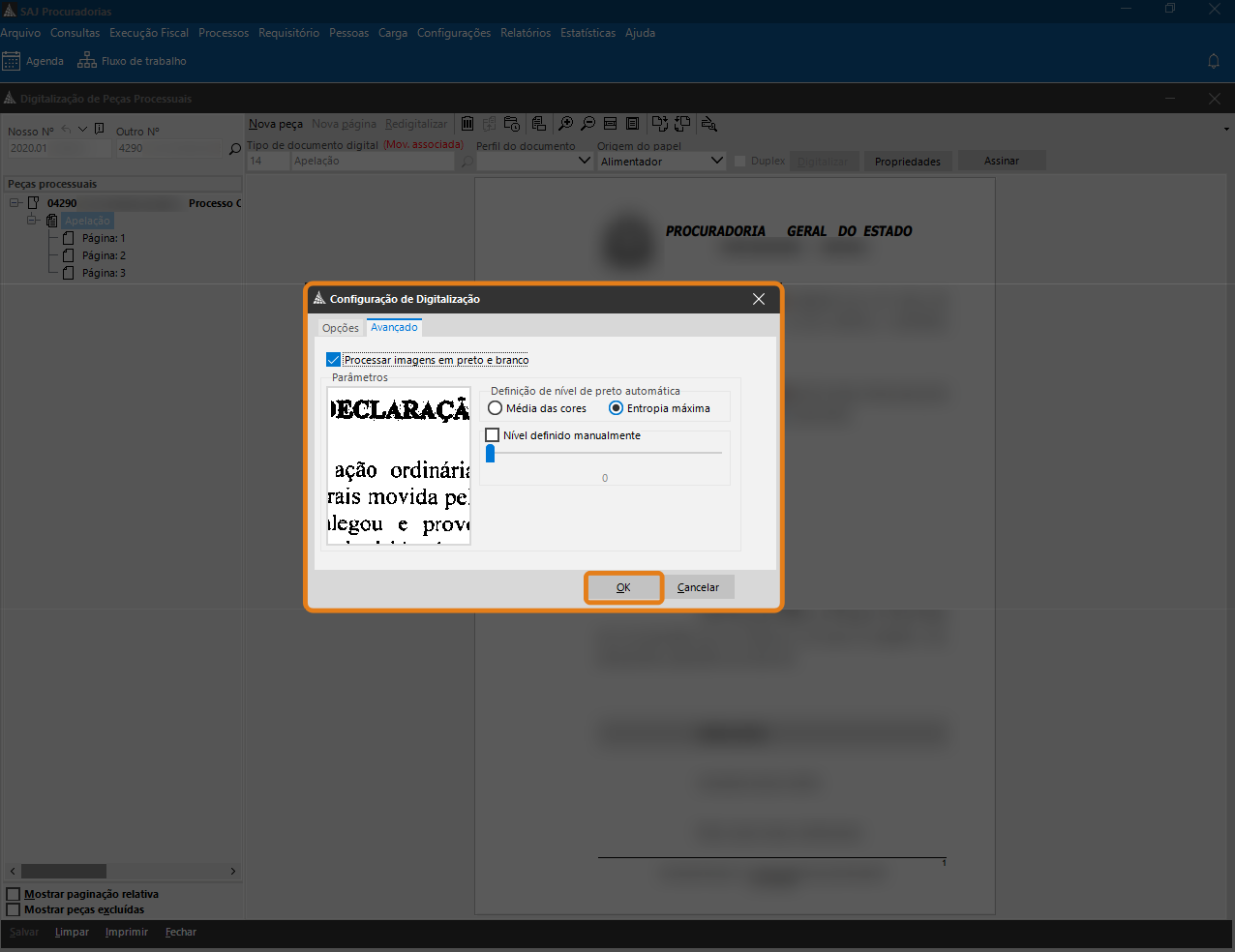Select Página: 2 in the tree
Image resolution: width=1235 pixels, height=952 pixels.
(104, 255)
